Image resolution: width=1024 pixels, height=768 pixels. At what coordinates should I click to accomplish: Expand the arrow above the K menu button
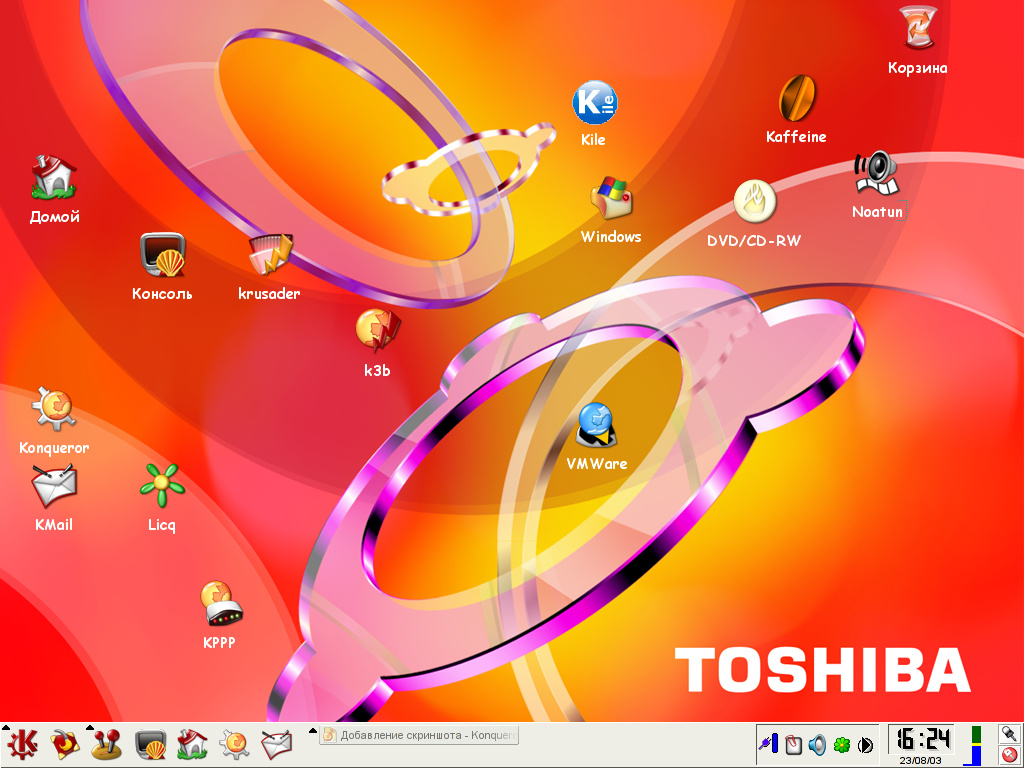pos(6,727)
